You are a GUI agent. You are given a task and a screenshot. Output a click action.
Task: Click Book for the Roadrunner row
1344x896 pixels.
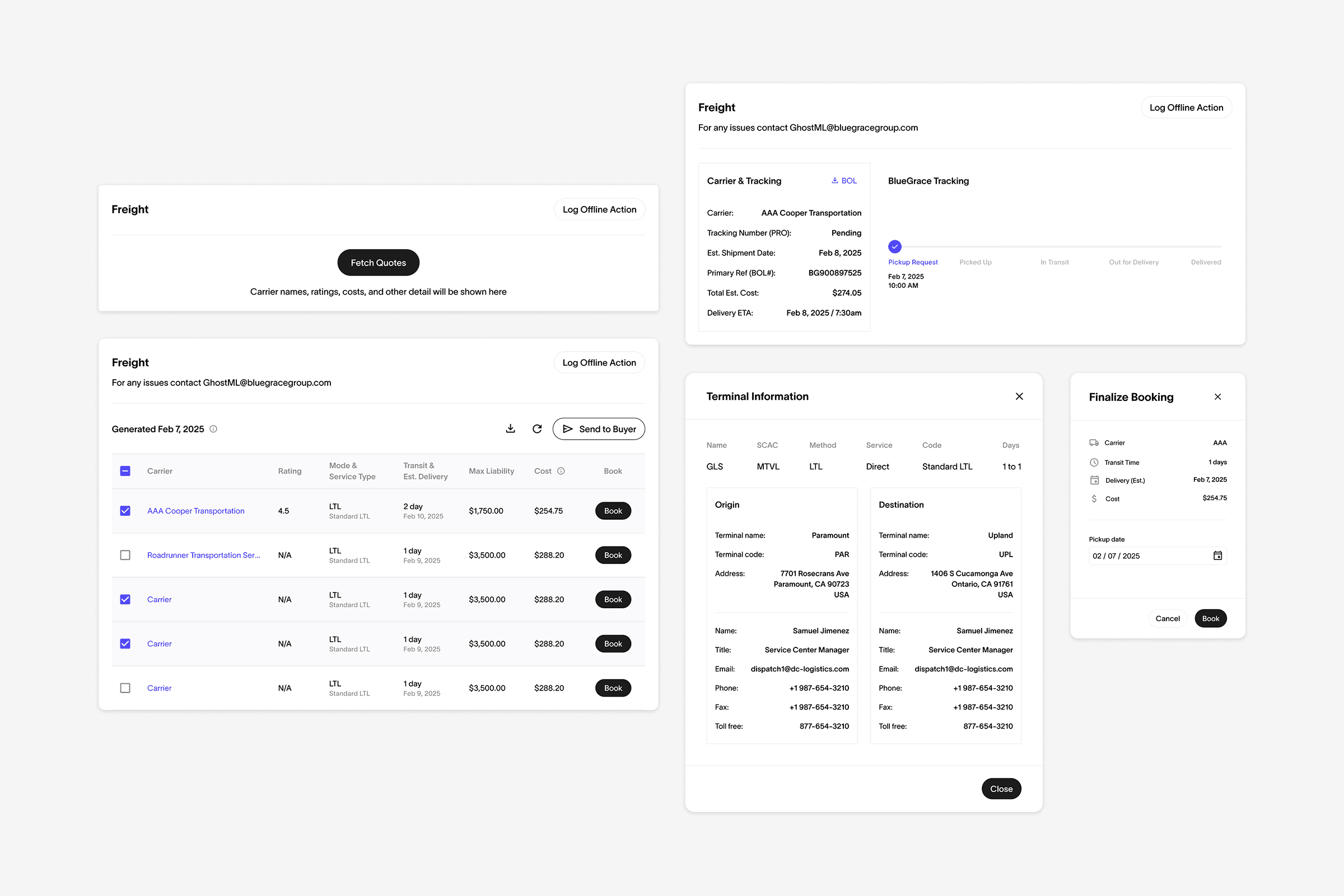click(613, 555)
